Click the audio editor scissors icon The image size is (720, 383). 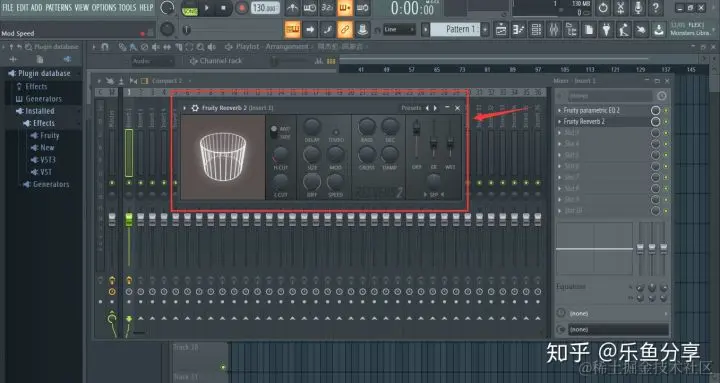pyautogui.click(x=620, y=8)
